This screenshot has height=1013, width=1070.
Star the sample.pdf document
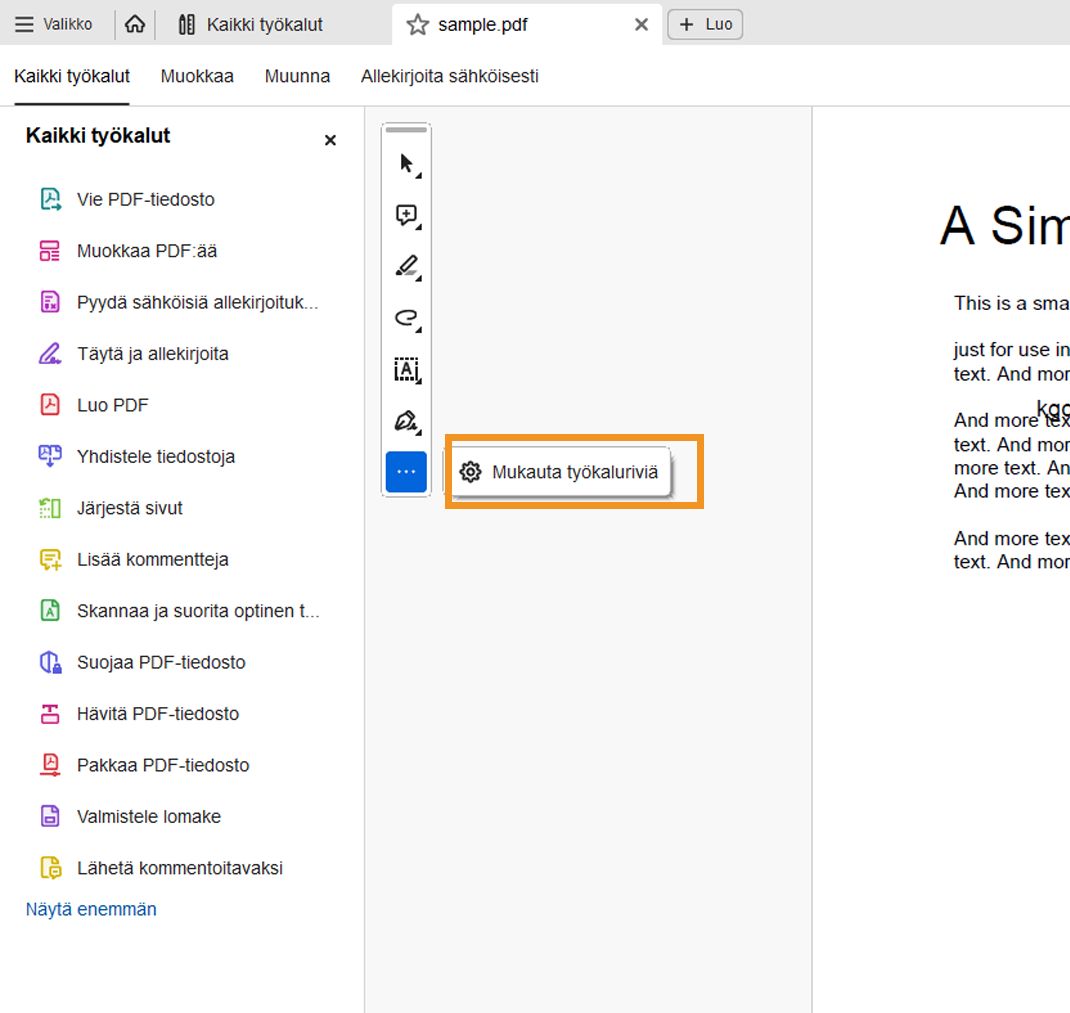tap(417, 25)
